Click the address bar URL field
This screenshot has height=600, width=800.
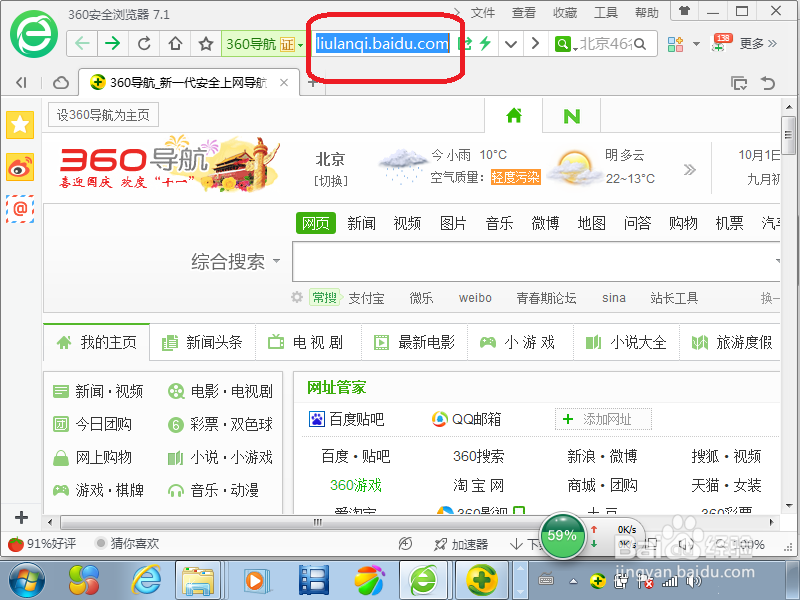click(x=382, y=44)
